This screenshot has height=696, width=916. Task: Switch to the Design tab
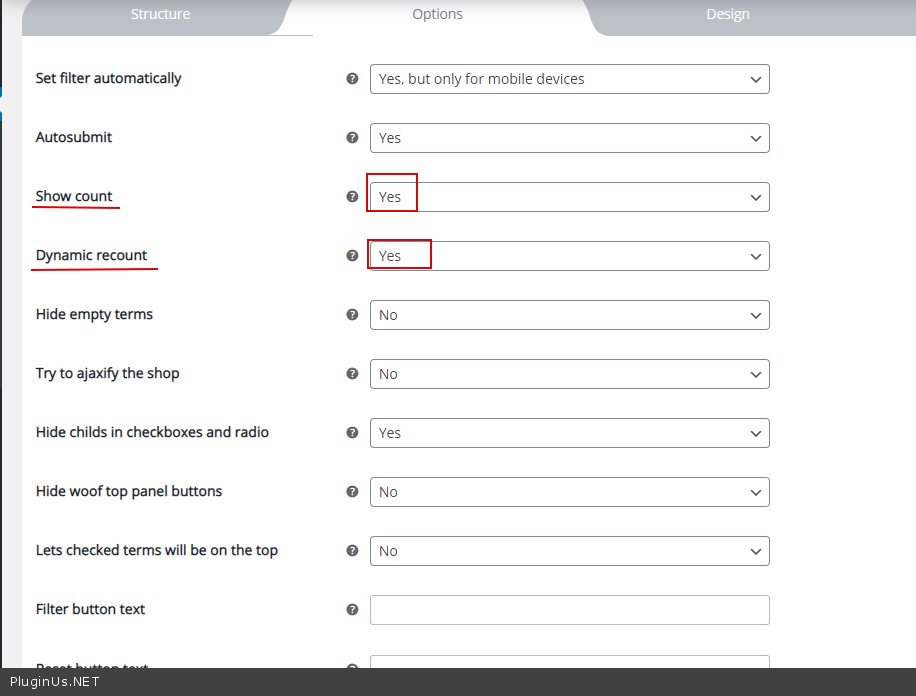pos(728,14)
